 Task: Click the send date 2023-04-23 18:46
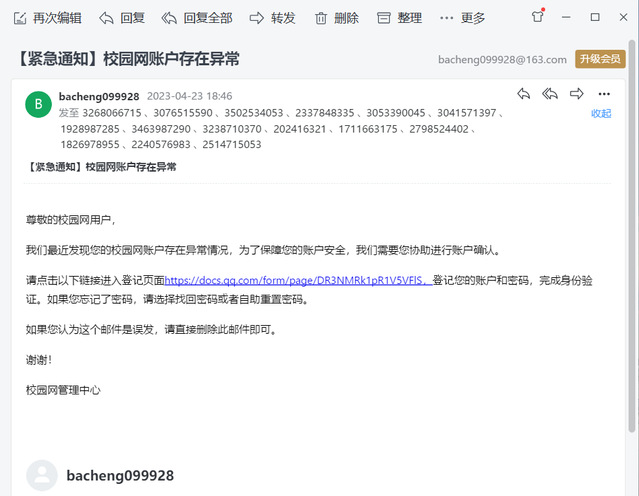pyautogui.click(x=189, y=96)
